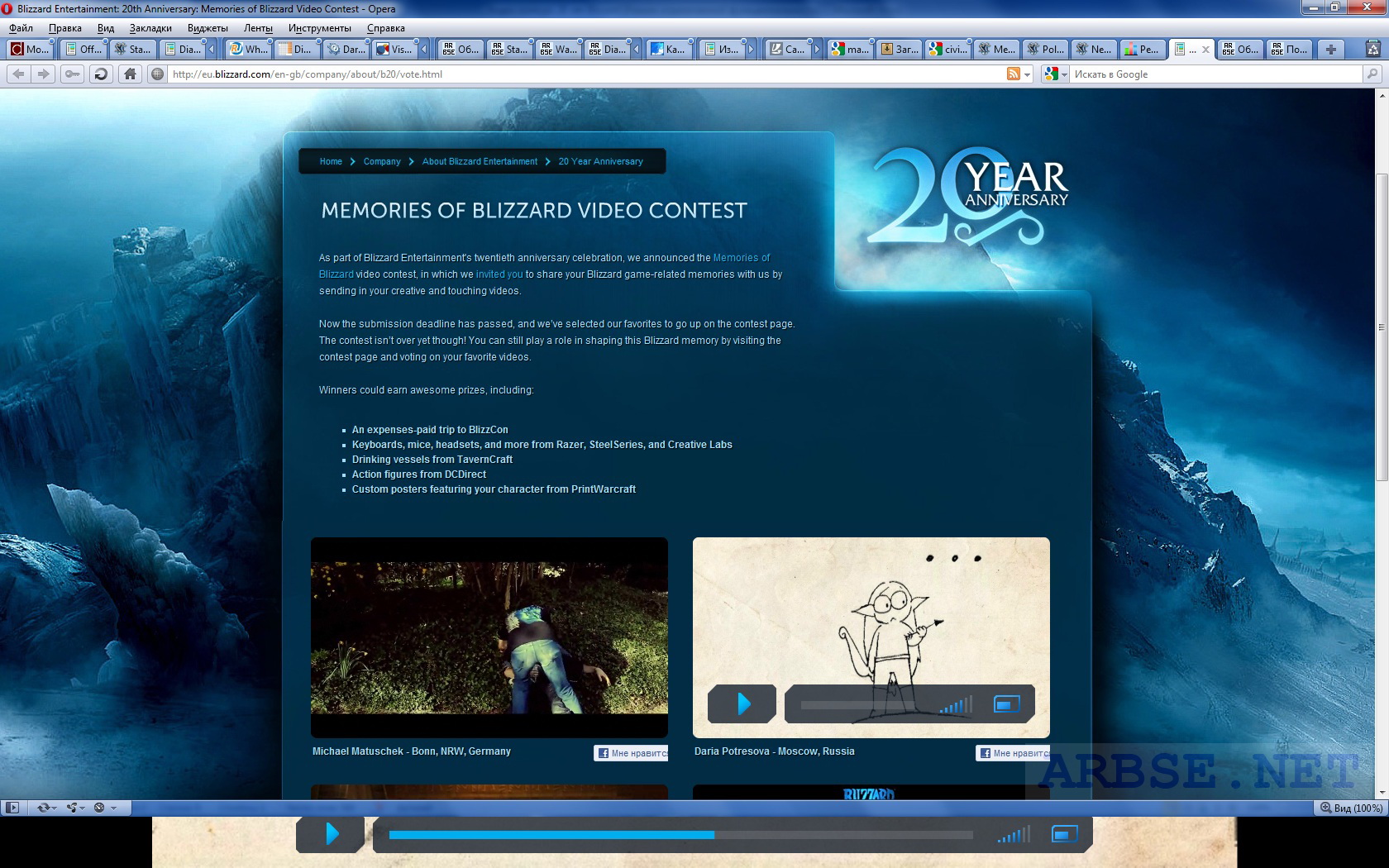Open the Виджеты menu

point(208,28)
